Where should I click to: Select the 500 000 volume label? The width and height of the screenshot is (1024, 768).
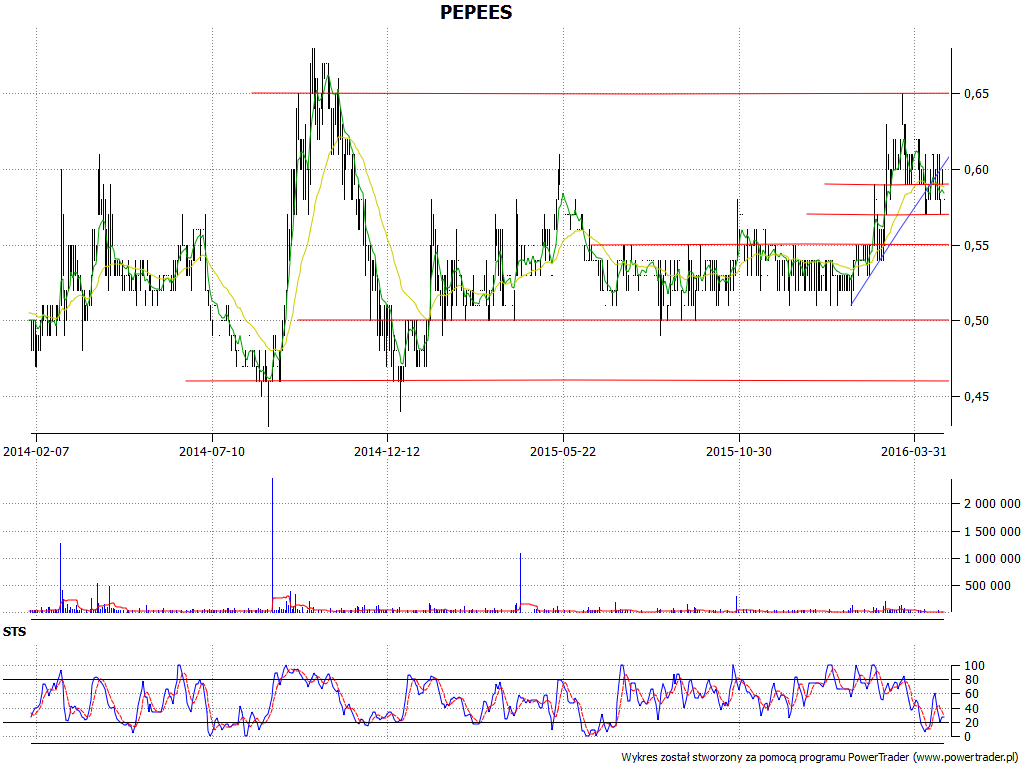[x=987, y=586]
